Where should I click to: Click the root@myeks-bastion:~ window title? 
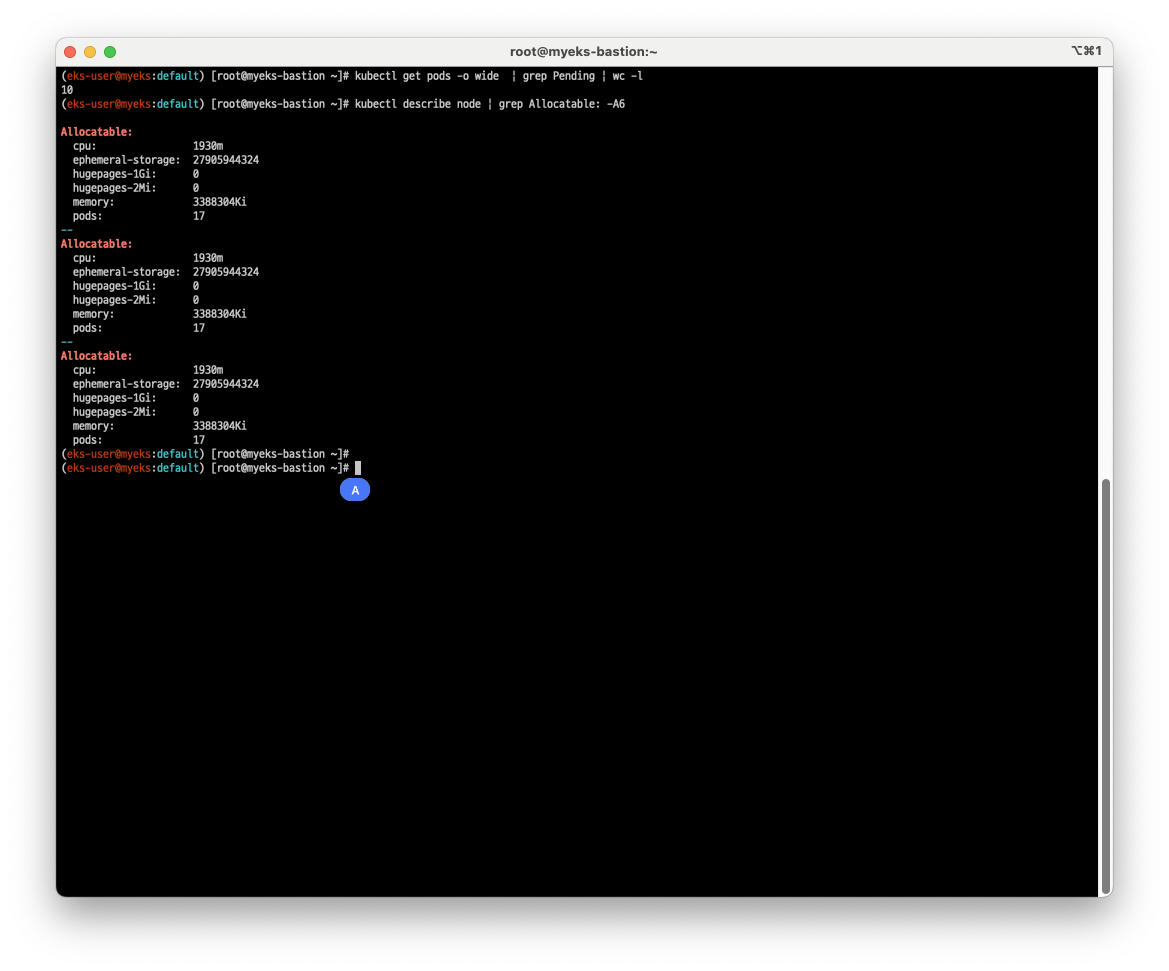(x=584, y=51)
